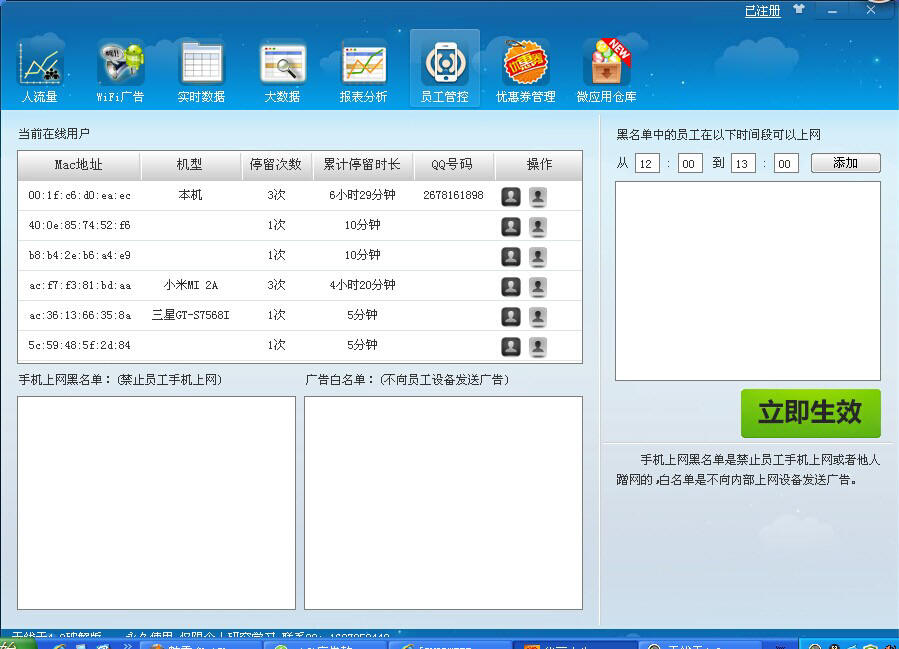Open the 人流量 traffic module
899x649 pixels.
point(40,69)
